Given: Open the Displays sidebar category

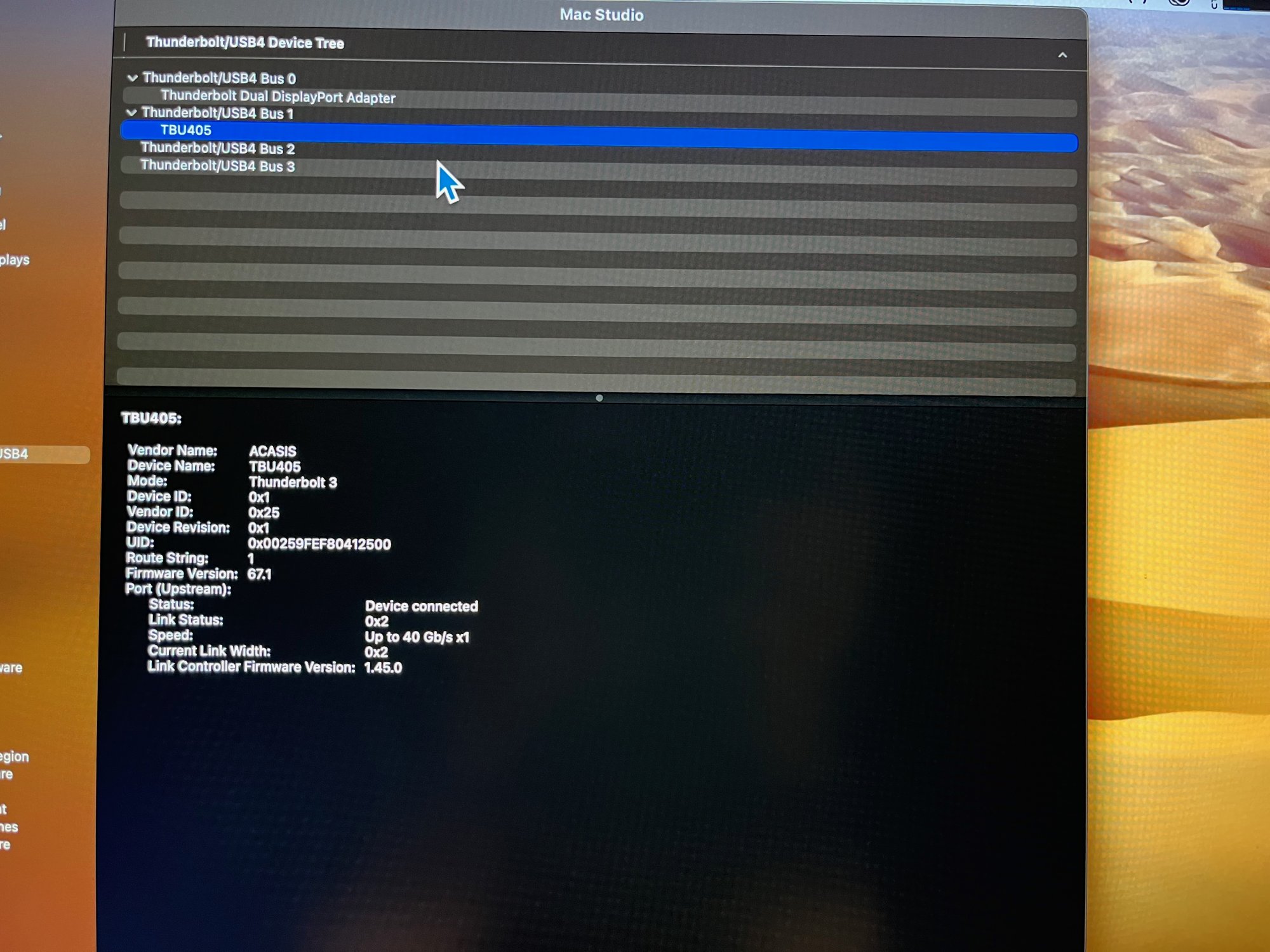Looking at the screenshot, I should click(15, 260).
